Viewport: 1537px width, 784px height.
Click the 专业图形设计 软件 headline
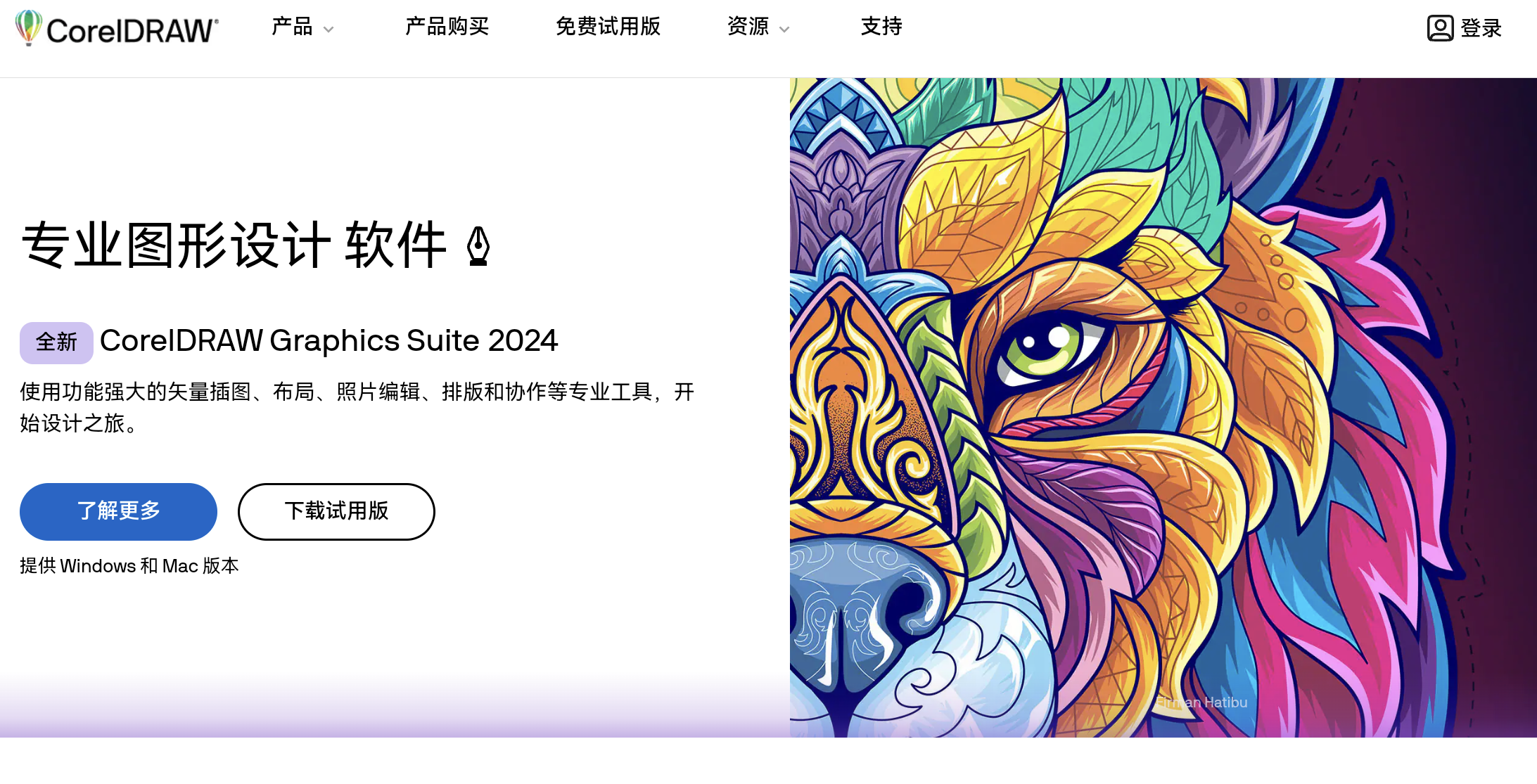(x=234, y=245)
